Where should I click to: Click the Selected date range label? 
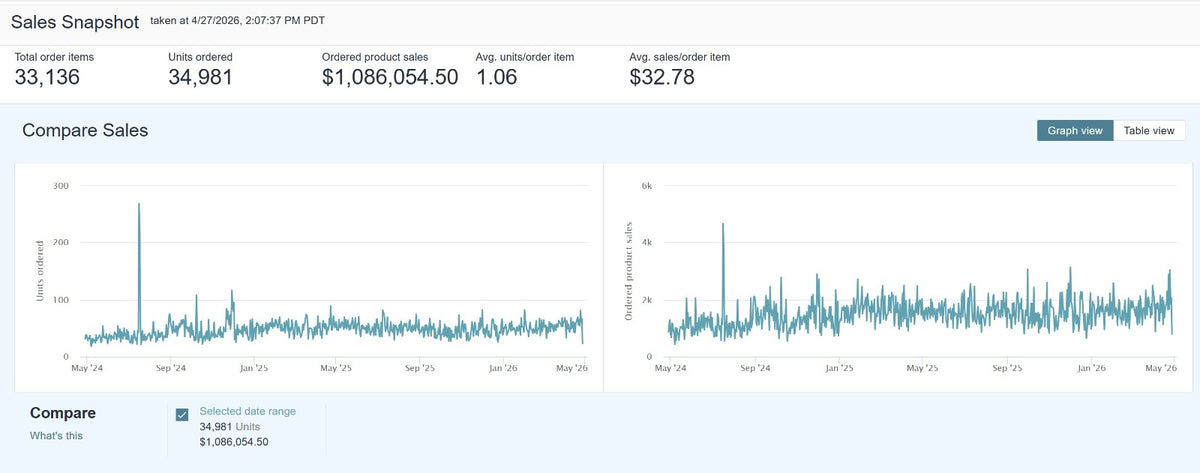[x=248, y=411]
